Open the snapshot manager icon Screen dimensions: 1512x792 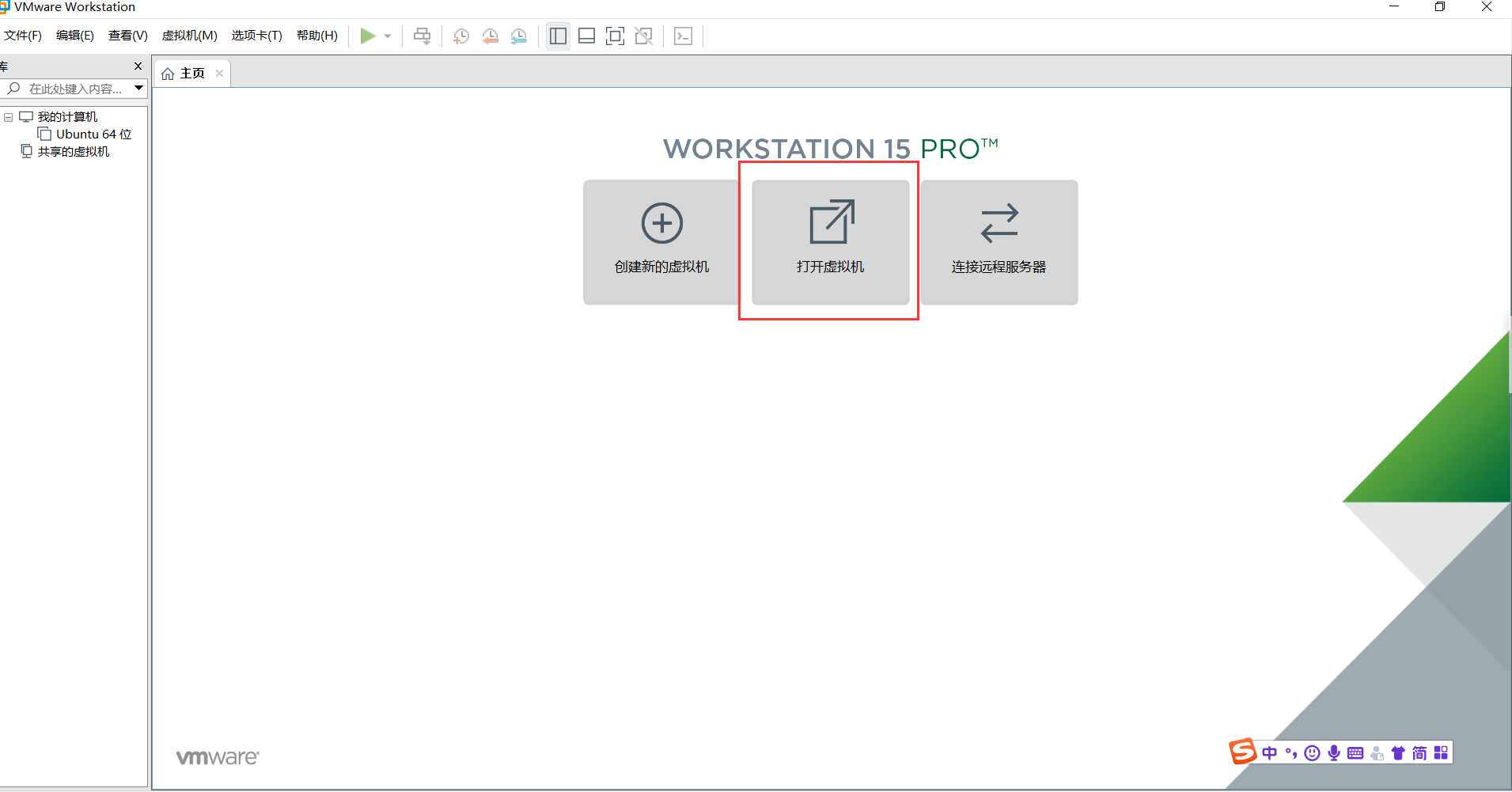(x=519, y=36)
